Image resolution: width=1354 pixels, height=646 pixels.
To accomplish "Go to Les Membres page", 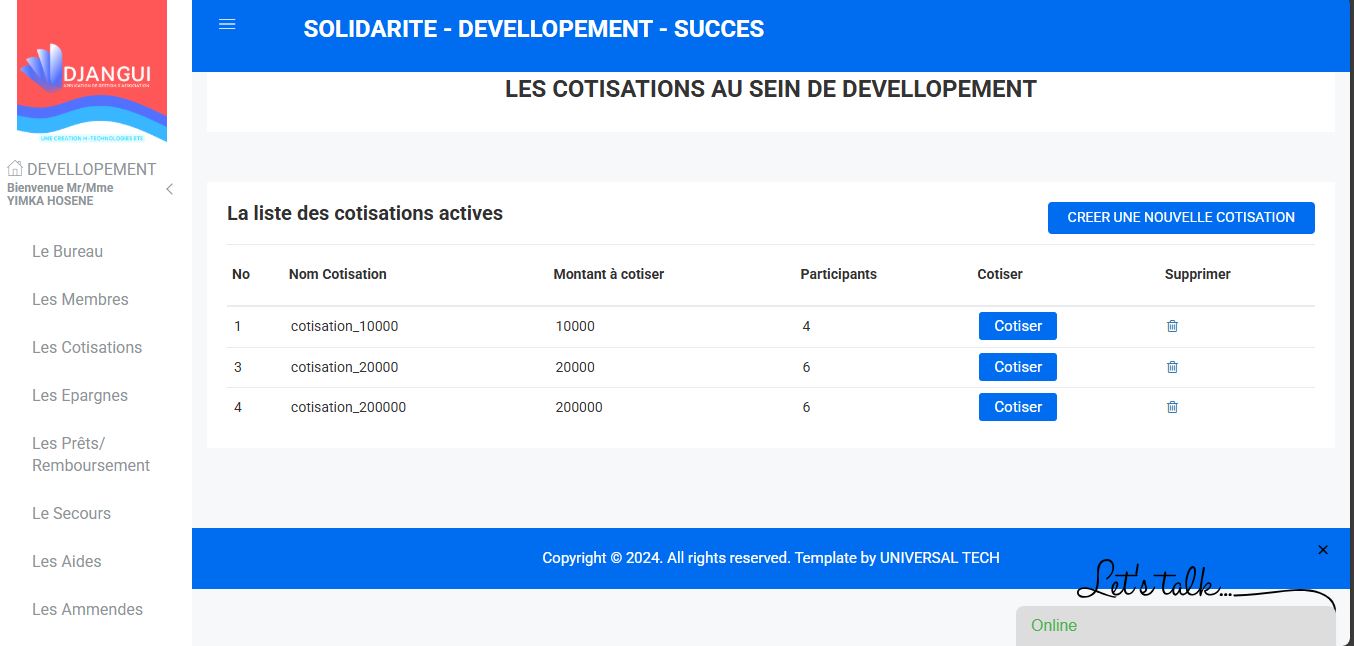I will click(x=80, y=300).
